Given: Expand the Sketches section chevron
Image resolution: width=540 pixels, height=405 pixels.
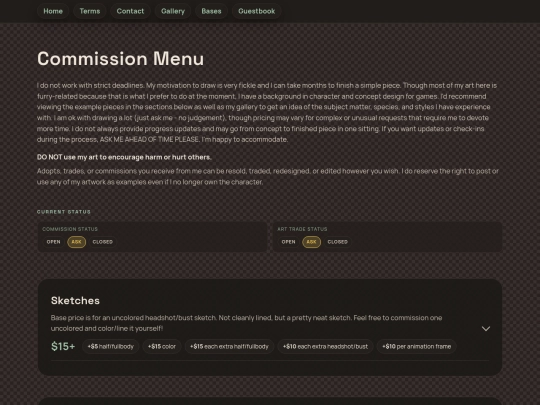Looking at the screenshot, I should pyautogui.click(x=486, y=329).
